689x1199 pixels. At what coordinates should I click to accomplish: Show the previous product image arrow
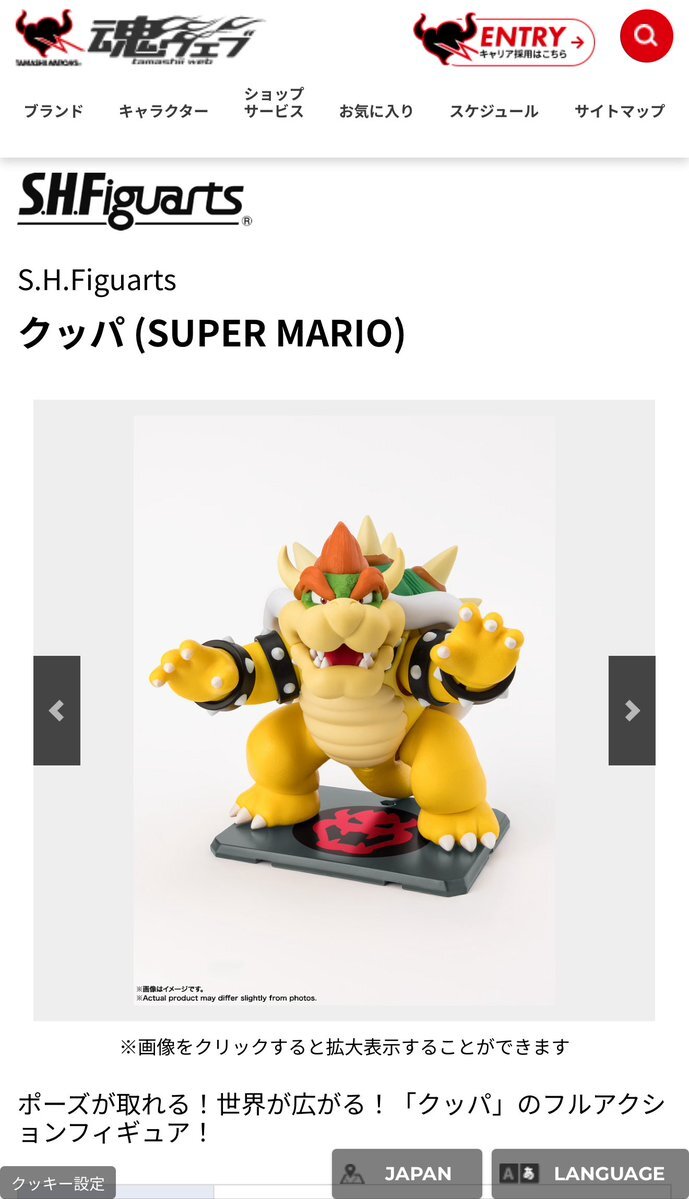(x=57, y=710)
